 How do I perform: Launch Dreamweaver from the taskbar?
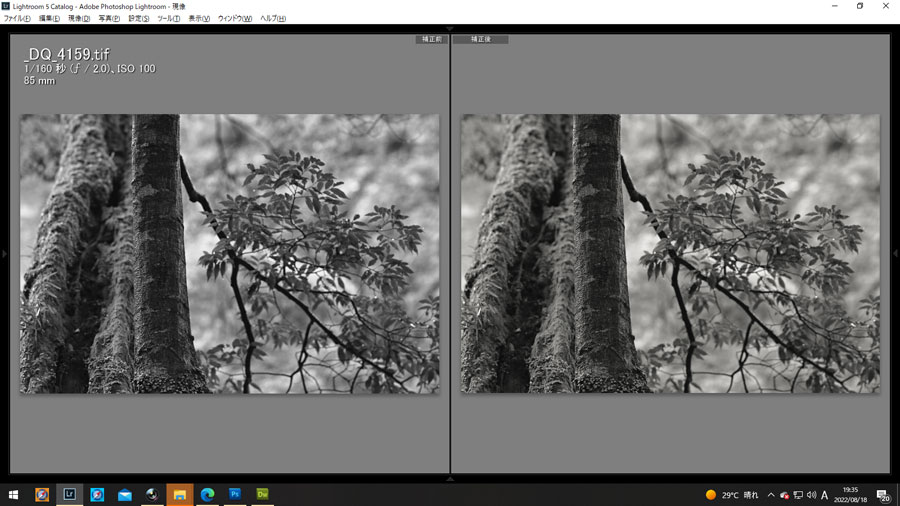click(263, 494)
